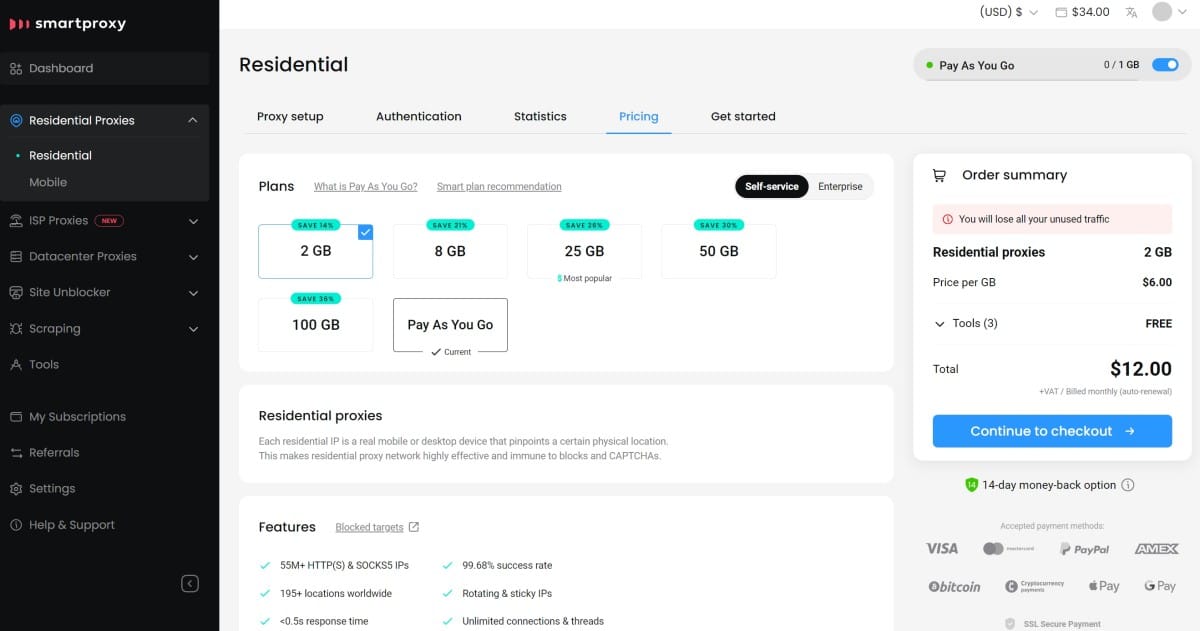Click the Help & Support icon

[x=16, y=524]
